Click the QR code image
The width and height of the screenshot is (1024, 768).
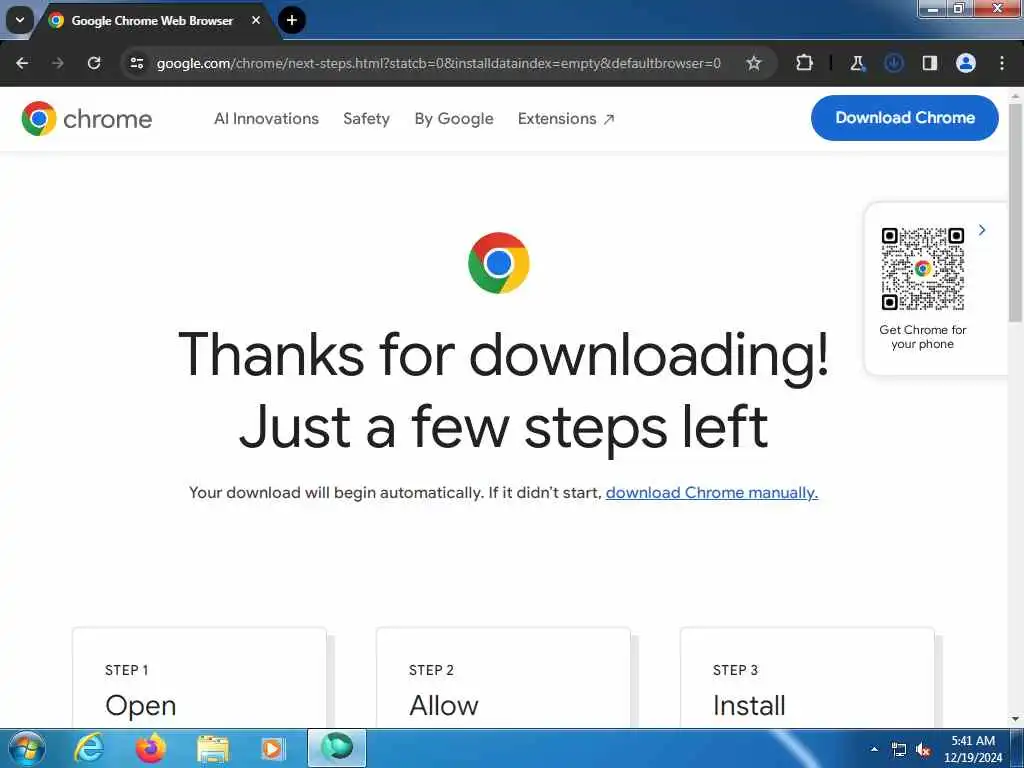tap(922, 268)
